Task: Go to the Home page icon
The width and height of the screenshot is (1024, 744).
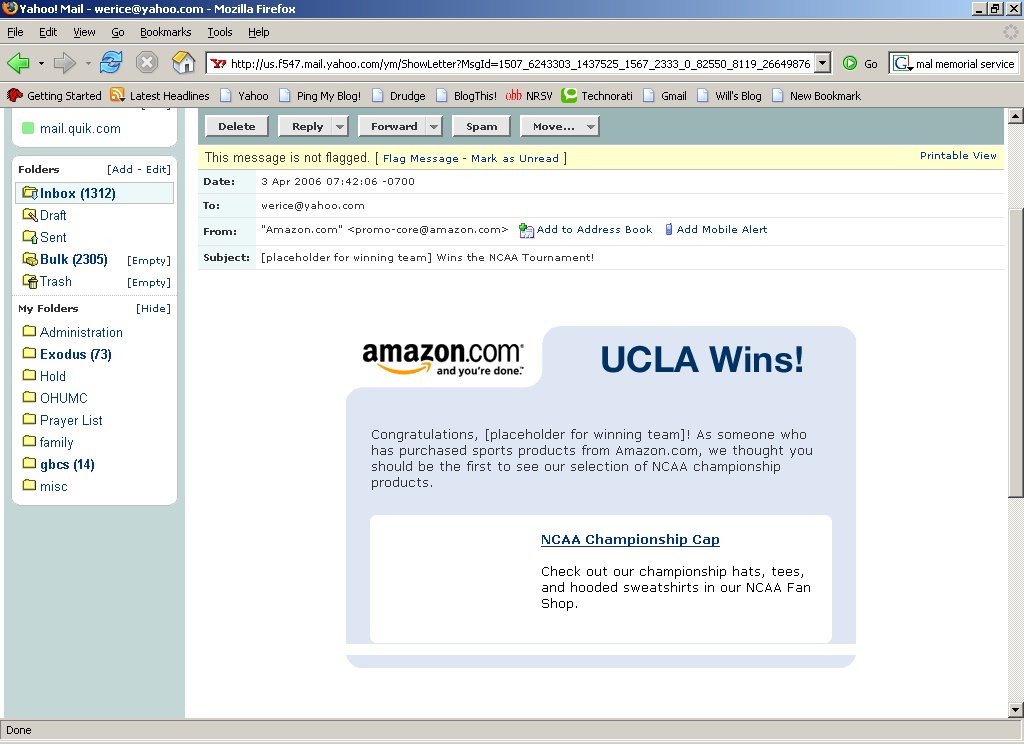Action: [x=184, y=63]
